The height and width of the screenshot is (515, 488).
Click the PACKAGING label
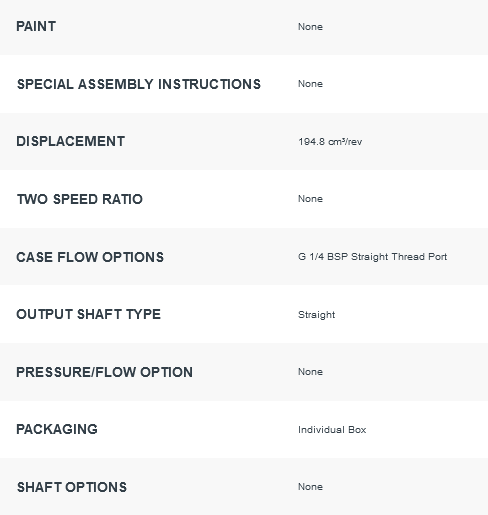57,429
